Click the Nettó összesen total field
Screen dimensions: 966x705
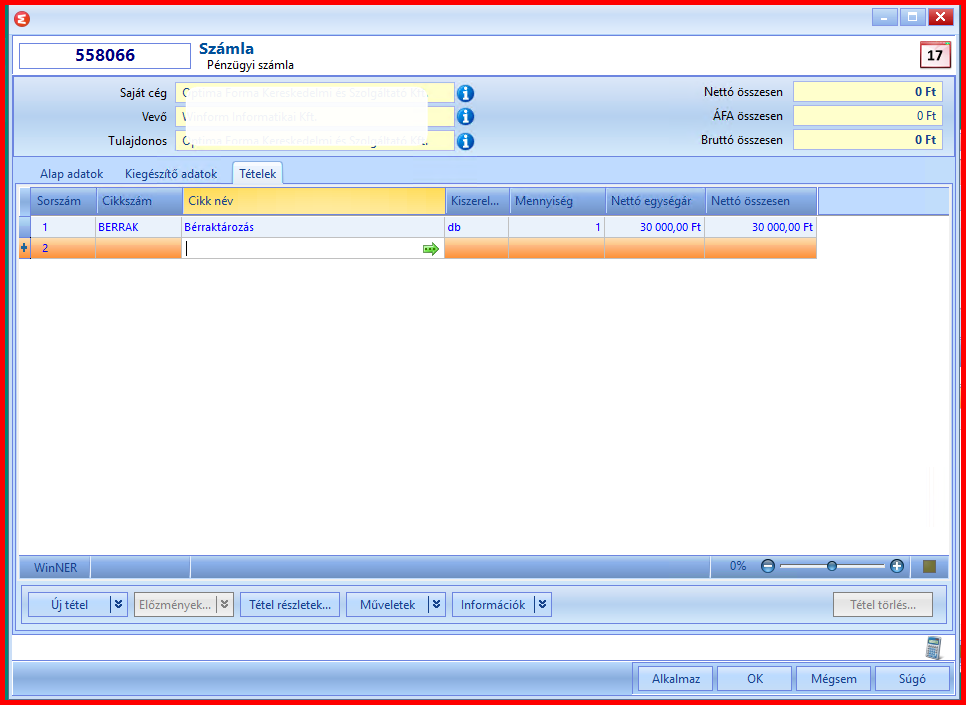(x=867, y=92)
